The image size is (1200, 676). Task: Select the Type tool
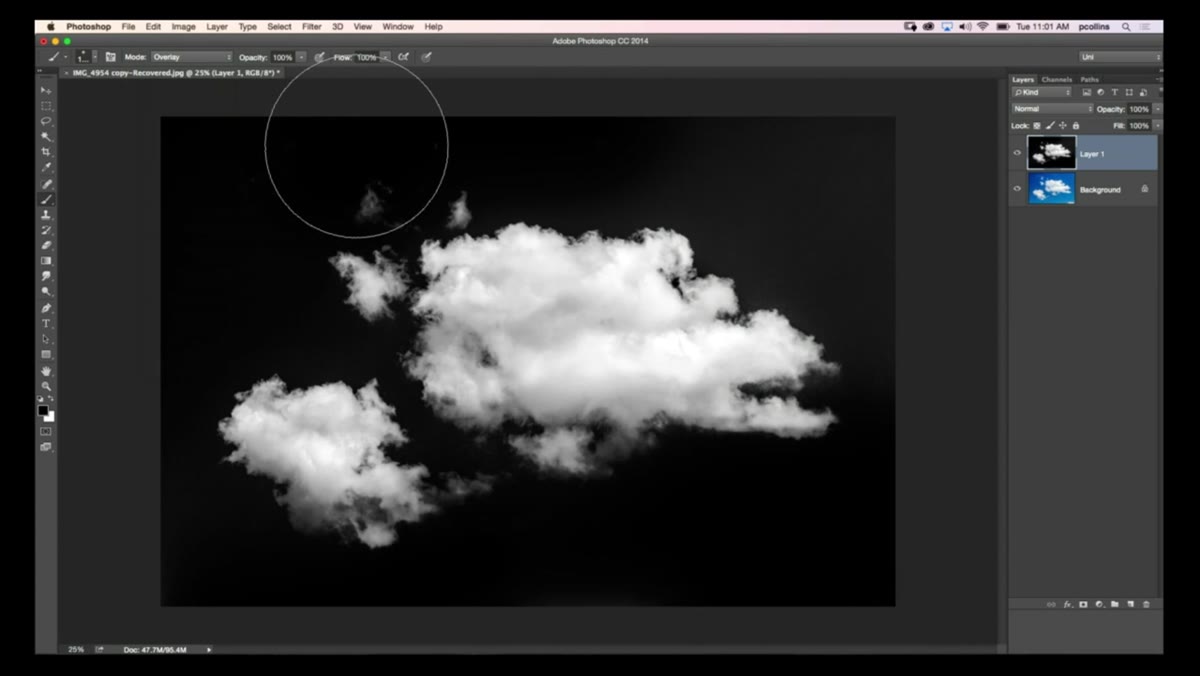(x=46, y=323)
